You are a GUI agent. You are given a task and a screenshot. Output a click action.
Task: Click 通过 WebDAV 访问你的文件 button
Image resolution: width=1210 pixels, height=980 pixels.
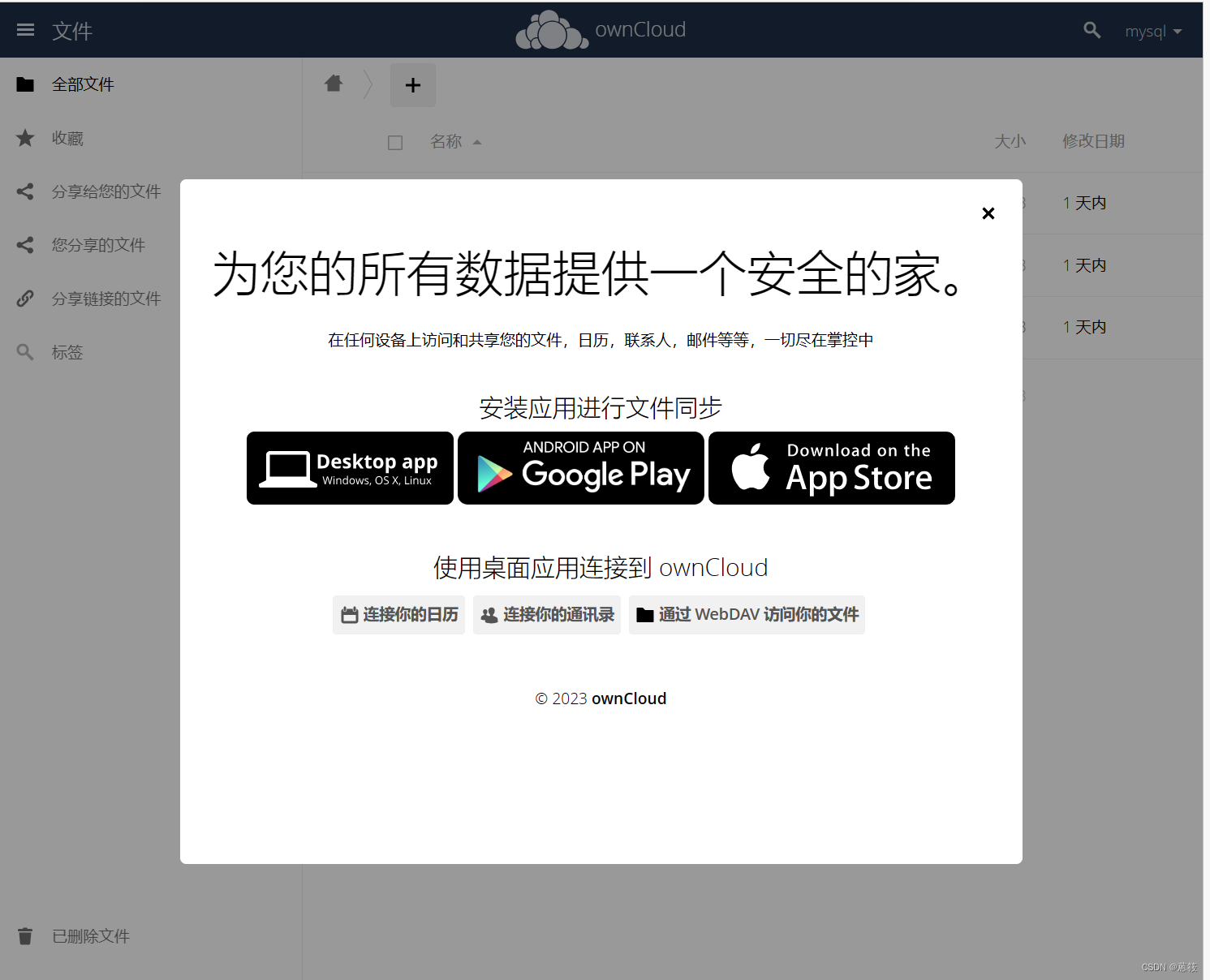pyautogui.click(x=746, y=615)
